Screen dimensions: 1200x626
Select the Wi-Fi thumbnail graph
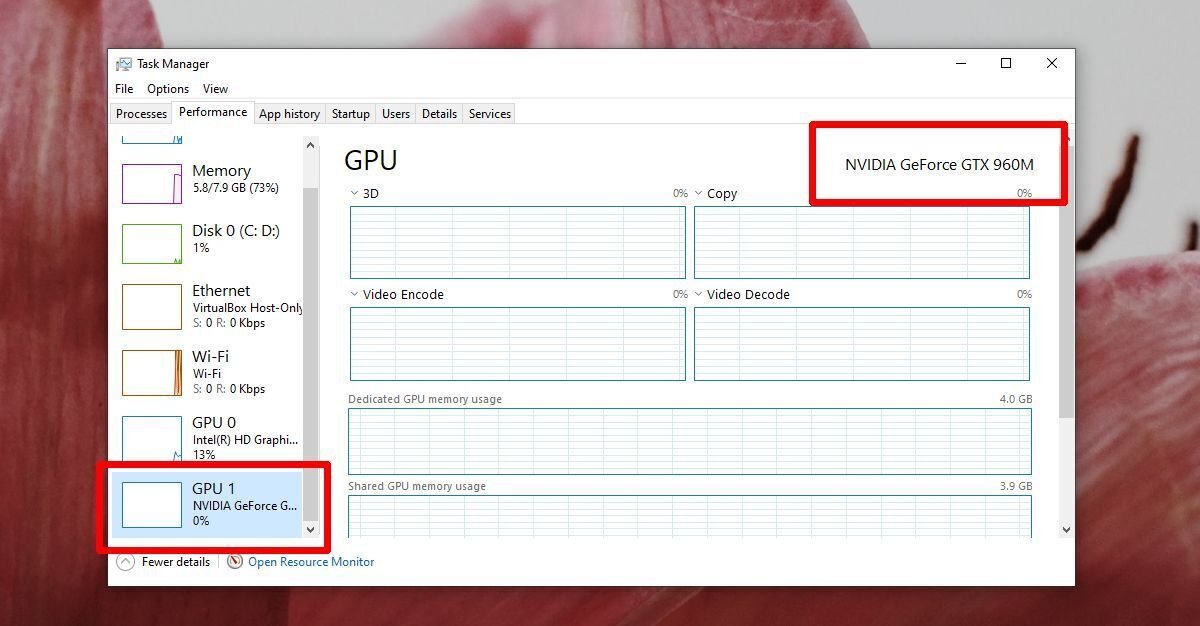(152, 373)
